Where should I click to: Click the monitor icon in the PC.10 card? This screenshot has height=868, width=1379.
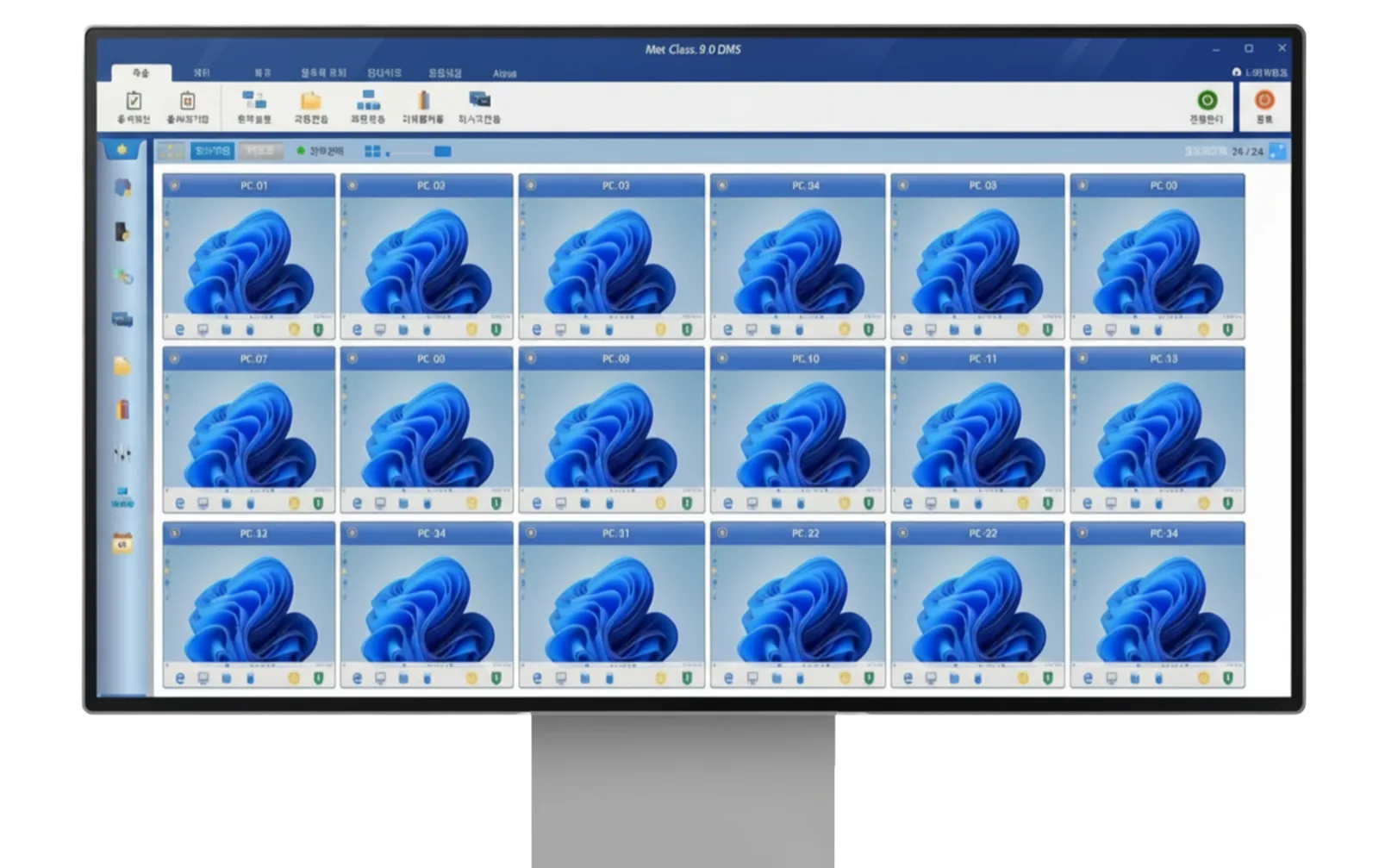tap(752, 503)
